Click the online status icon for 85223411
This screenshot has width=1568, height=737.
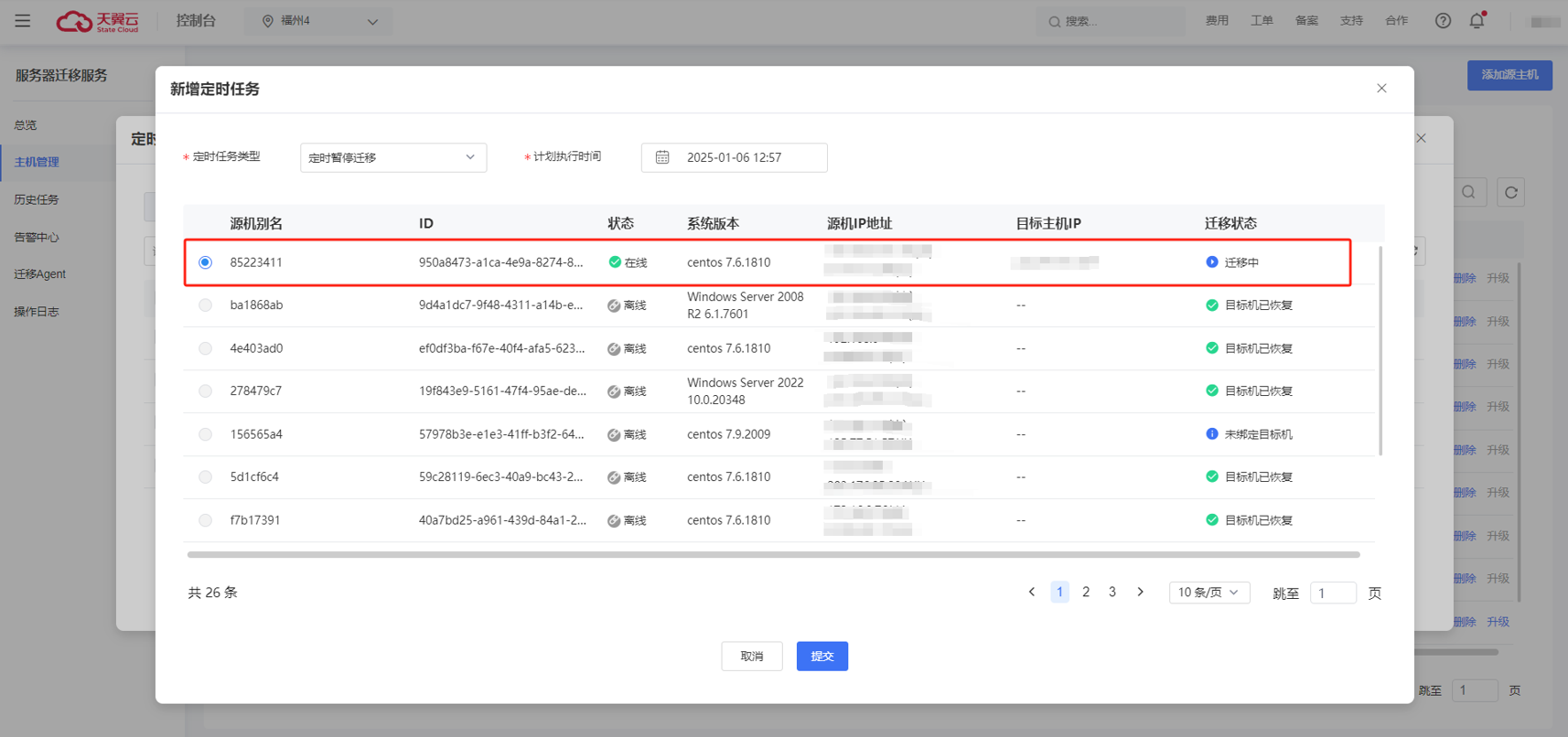(x=615, y=262)
